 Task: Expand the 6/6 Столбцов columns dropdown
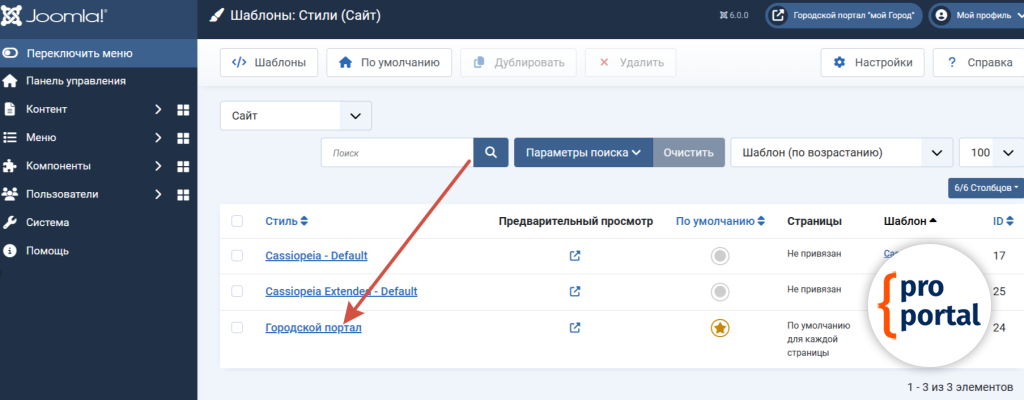coord(986,187)
